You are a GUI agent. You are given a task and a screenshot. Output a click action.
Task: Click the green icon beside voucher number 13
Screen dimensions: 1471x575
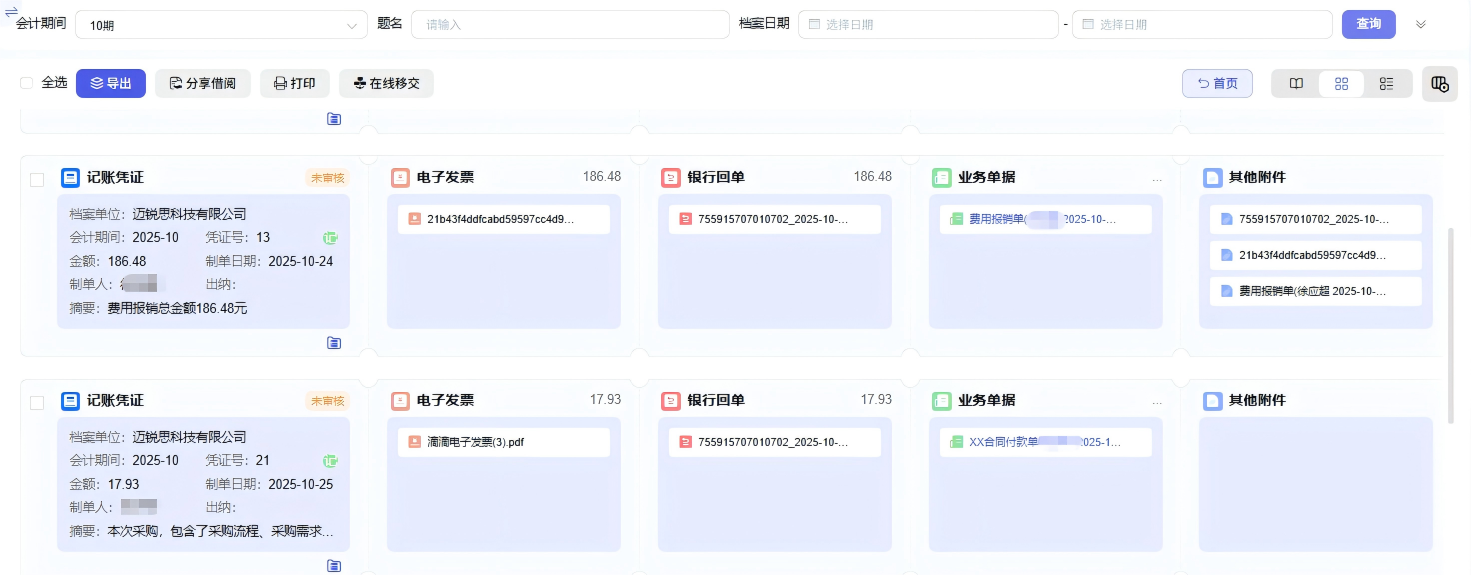click(330, 238)
